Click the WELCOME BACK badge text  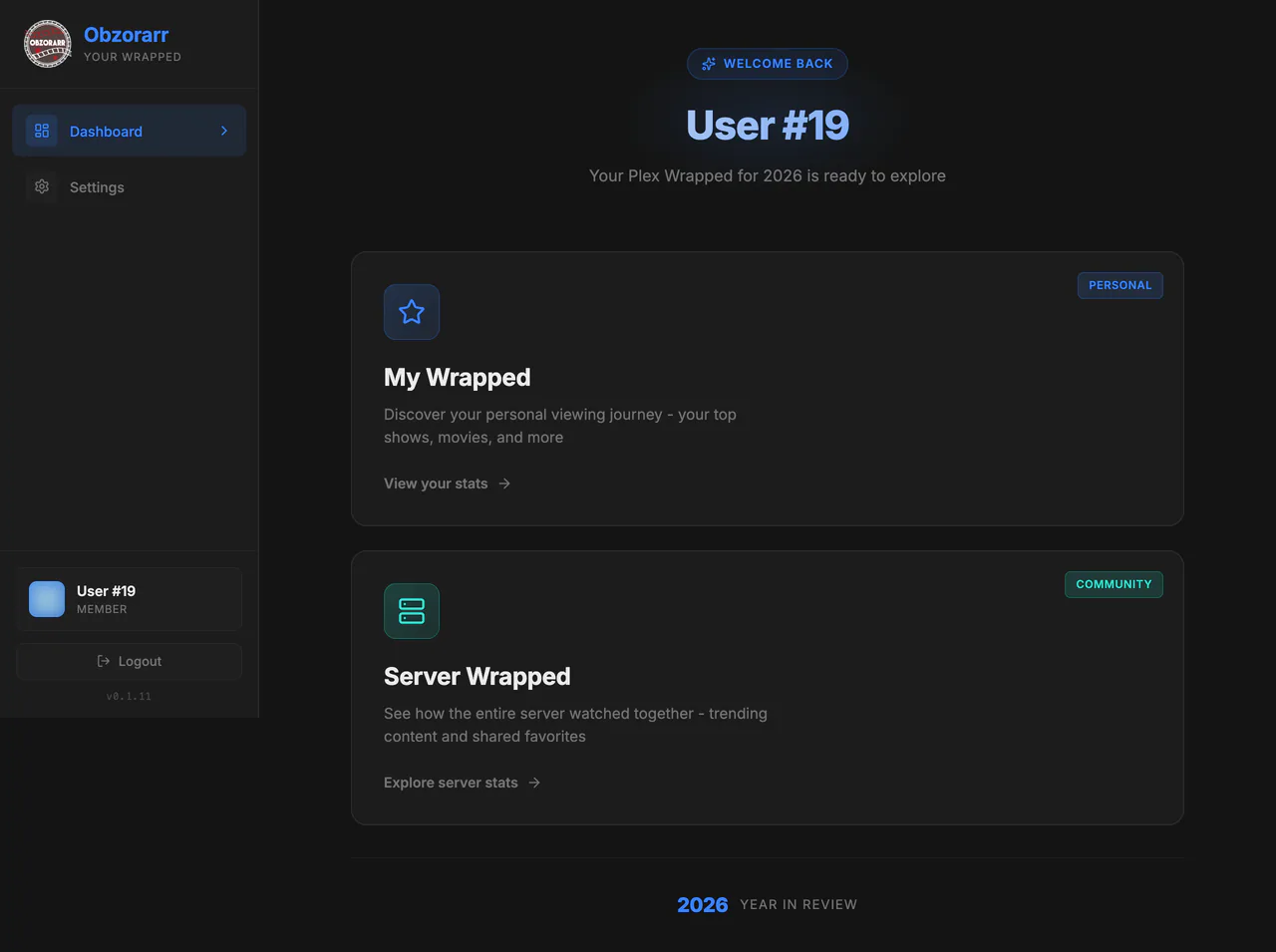(x=779, y=64)
